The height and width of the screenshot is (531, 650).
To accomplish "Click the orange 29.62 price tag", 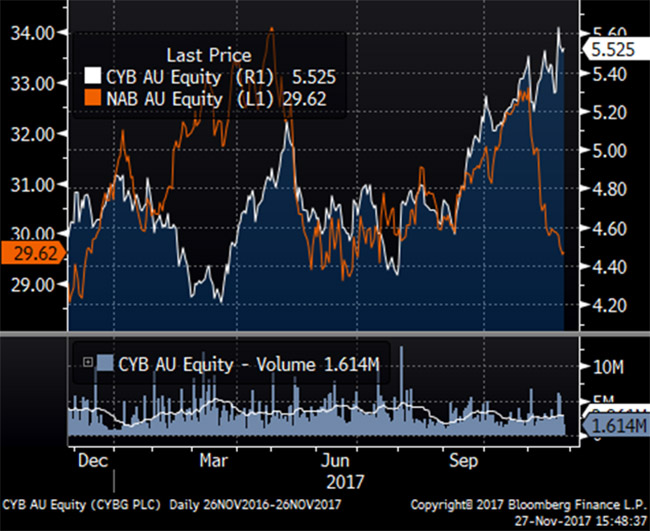I will [30, 255].
